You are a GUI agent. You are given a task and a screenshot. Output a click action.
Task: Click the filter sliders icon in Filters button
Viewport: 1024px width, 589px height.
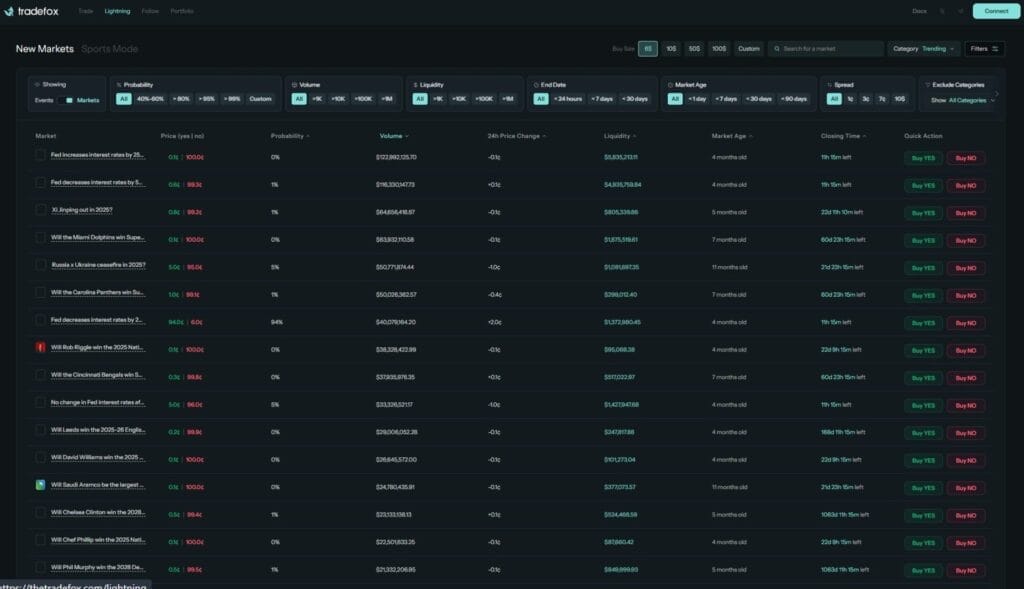coord(995,48)
